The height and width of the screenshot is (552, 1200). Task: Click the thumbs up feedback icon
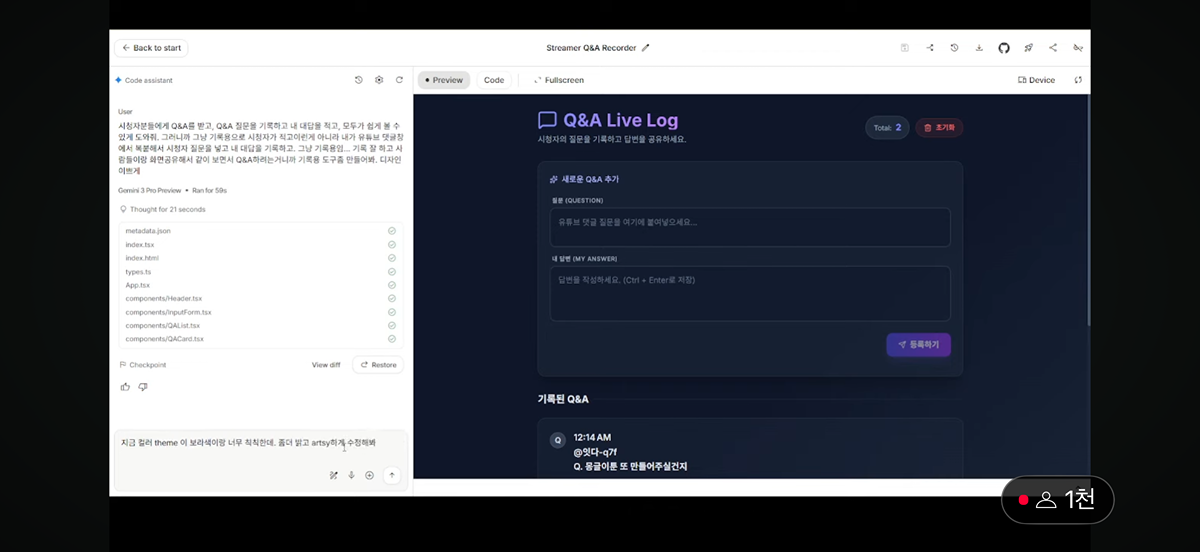pyautogui.click(x=125, y=387)
